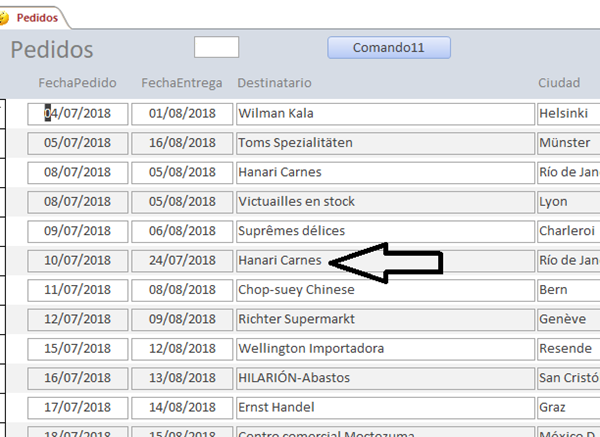Select the 24/07/2018 delivery date field
The width and height of the screenshot is (600, 437).
(182, 261)
